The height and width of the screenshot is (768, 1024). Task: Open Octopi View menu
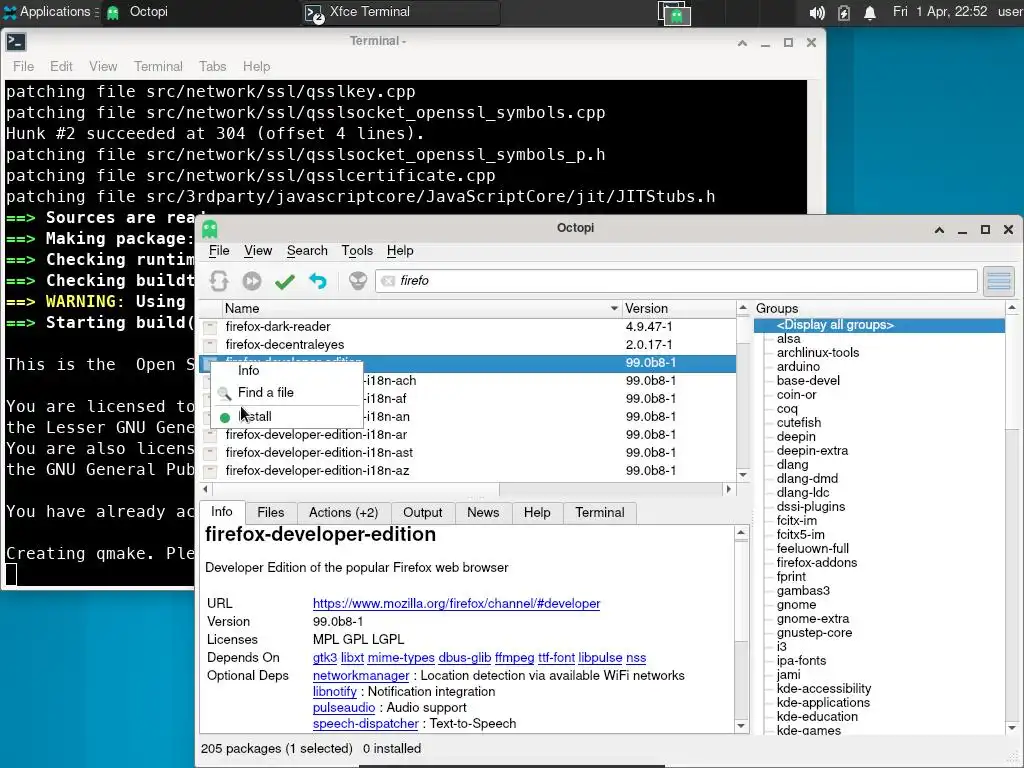pos(258,251)
